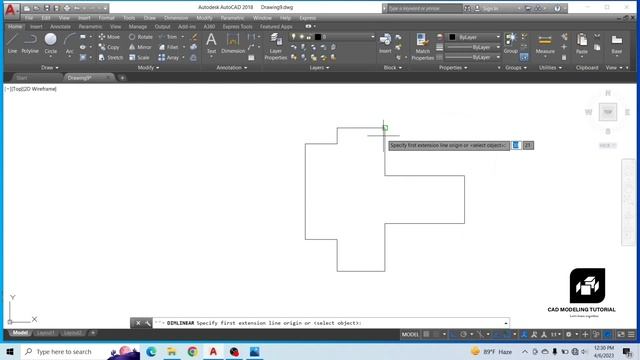This screenshot has height=360, width=640.
Task: Switch to the Annotate ribbon tab
Action: pyautogui.click(x=60, y=27)
